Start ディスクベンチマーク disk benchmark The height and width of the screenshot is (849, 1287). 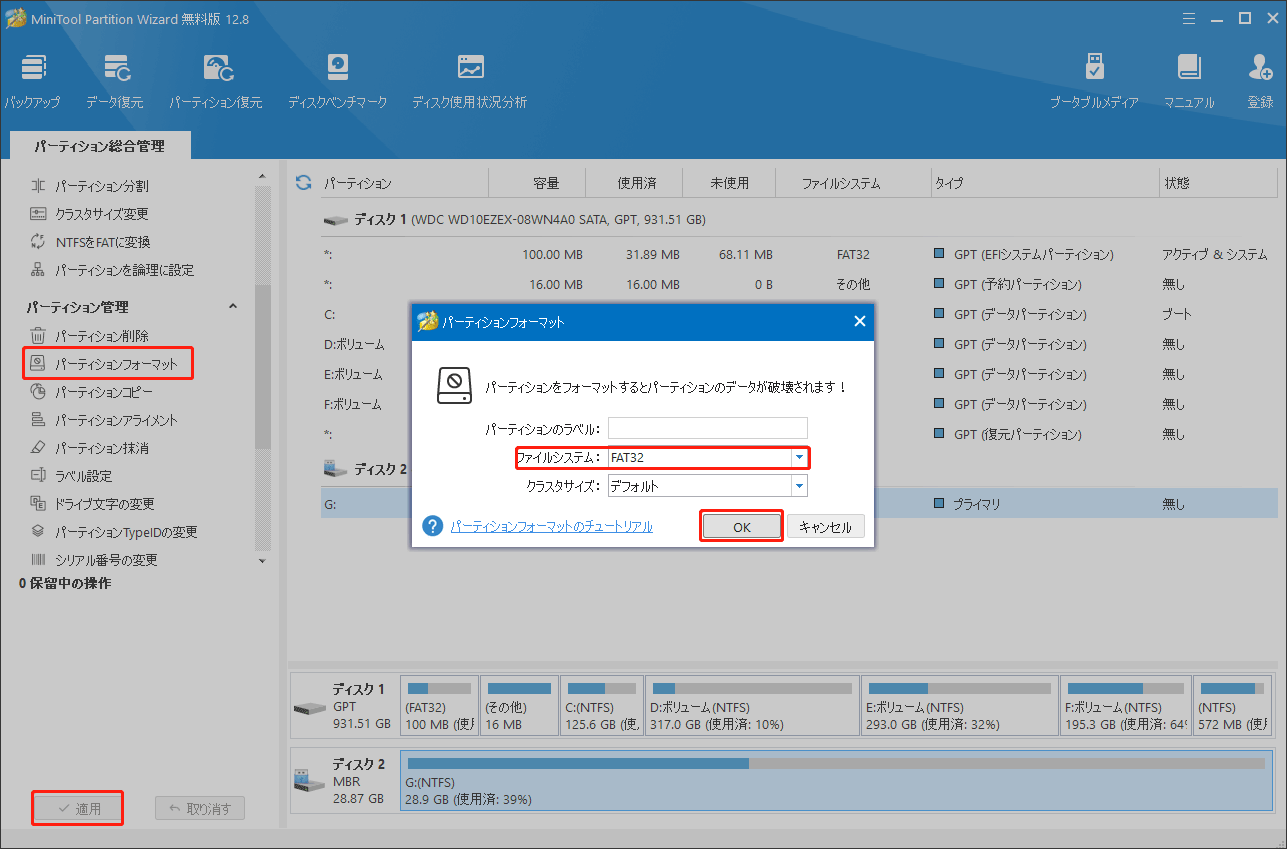pos(337,81)
